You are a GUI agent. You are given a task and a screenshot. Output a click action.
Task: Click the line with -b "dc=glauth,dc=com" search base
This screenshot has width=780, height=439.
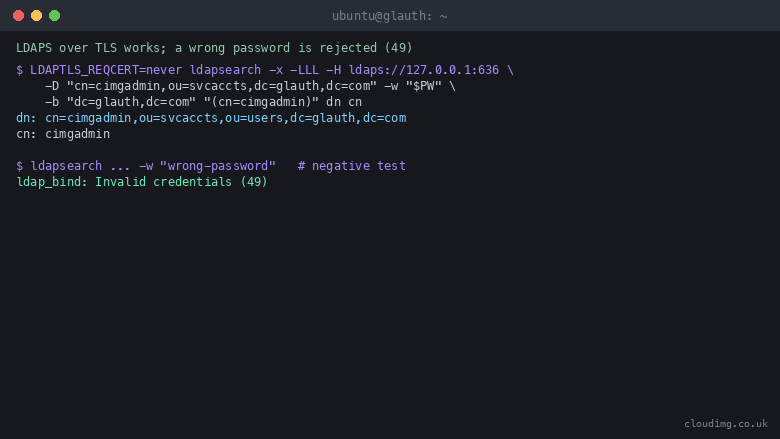pos(203,101)
